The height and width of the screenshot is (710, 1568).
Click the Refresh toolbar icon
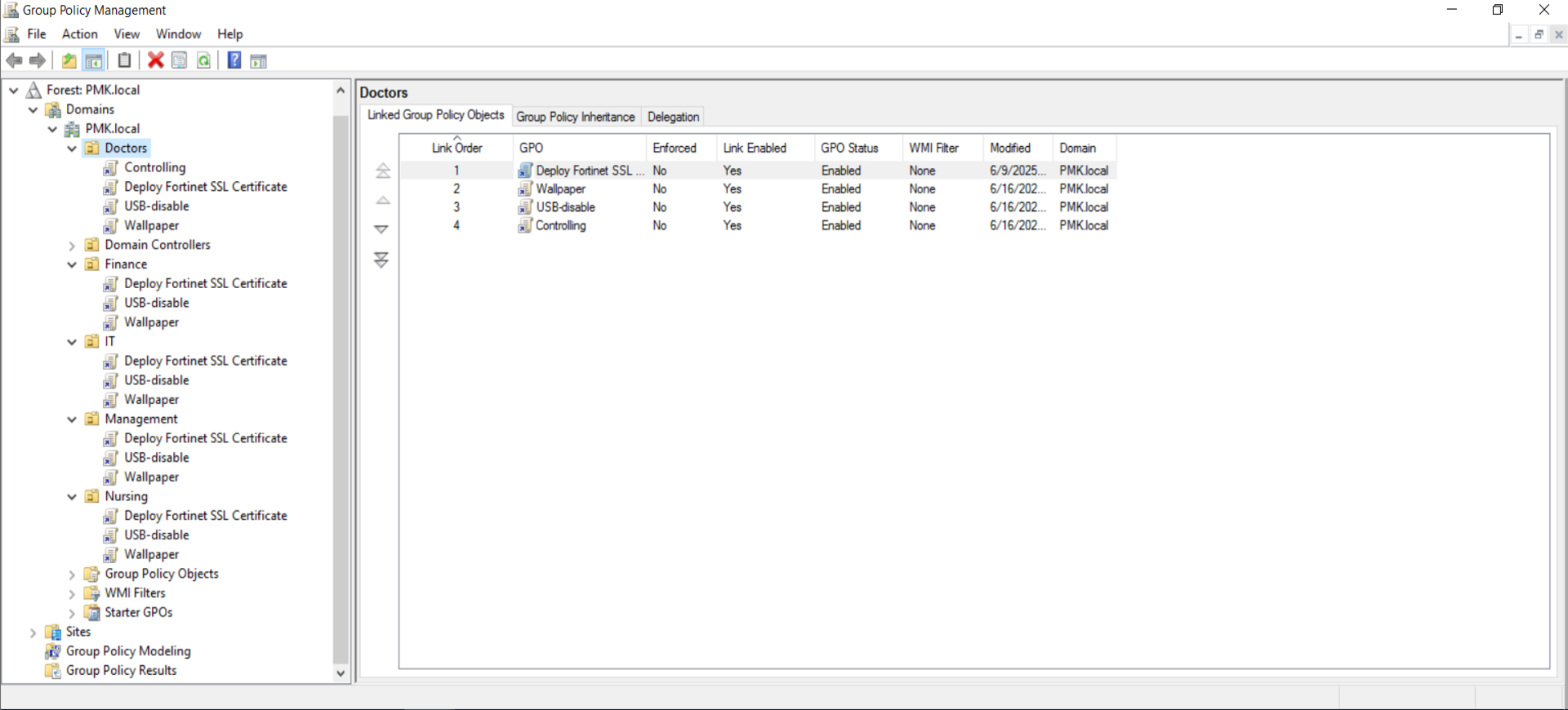[204, 60]
